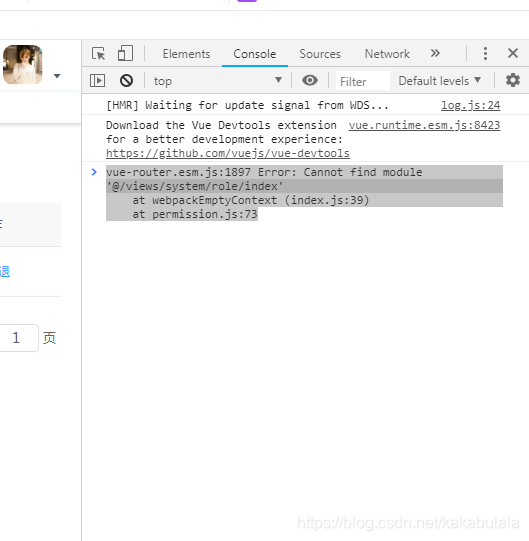The height and width of the screenshot is (541, 529).
Task: Toggle the live expression eye icon
Action: point(310,80)
